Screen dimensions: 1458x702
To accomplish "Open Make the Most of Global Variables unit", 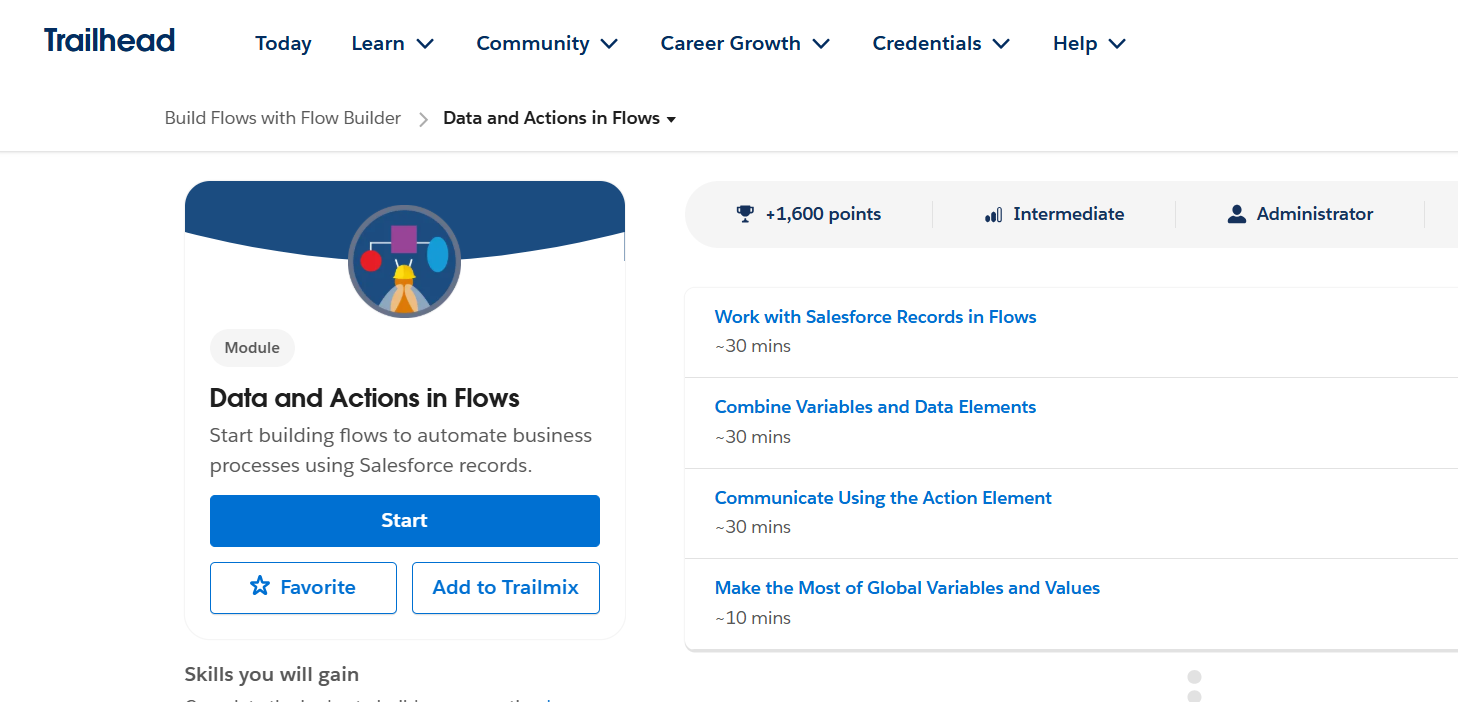I will 907,588.
